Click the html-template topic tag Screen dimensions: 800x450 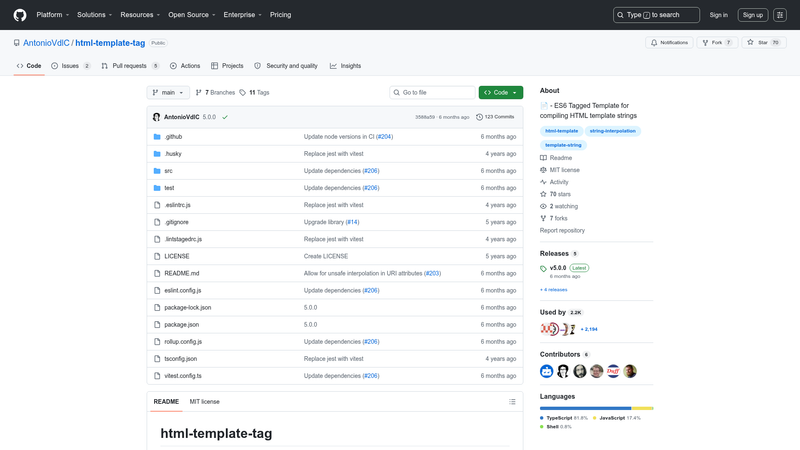(x=561, y=131)
